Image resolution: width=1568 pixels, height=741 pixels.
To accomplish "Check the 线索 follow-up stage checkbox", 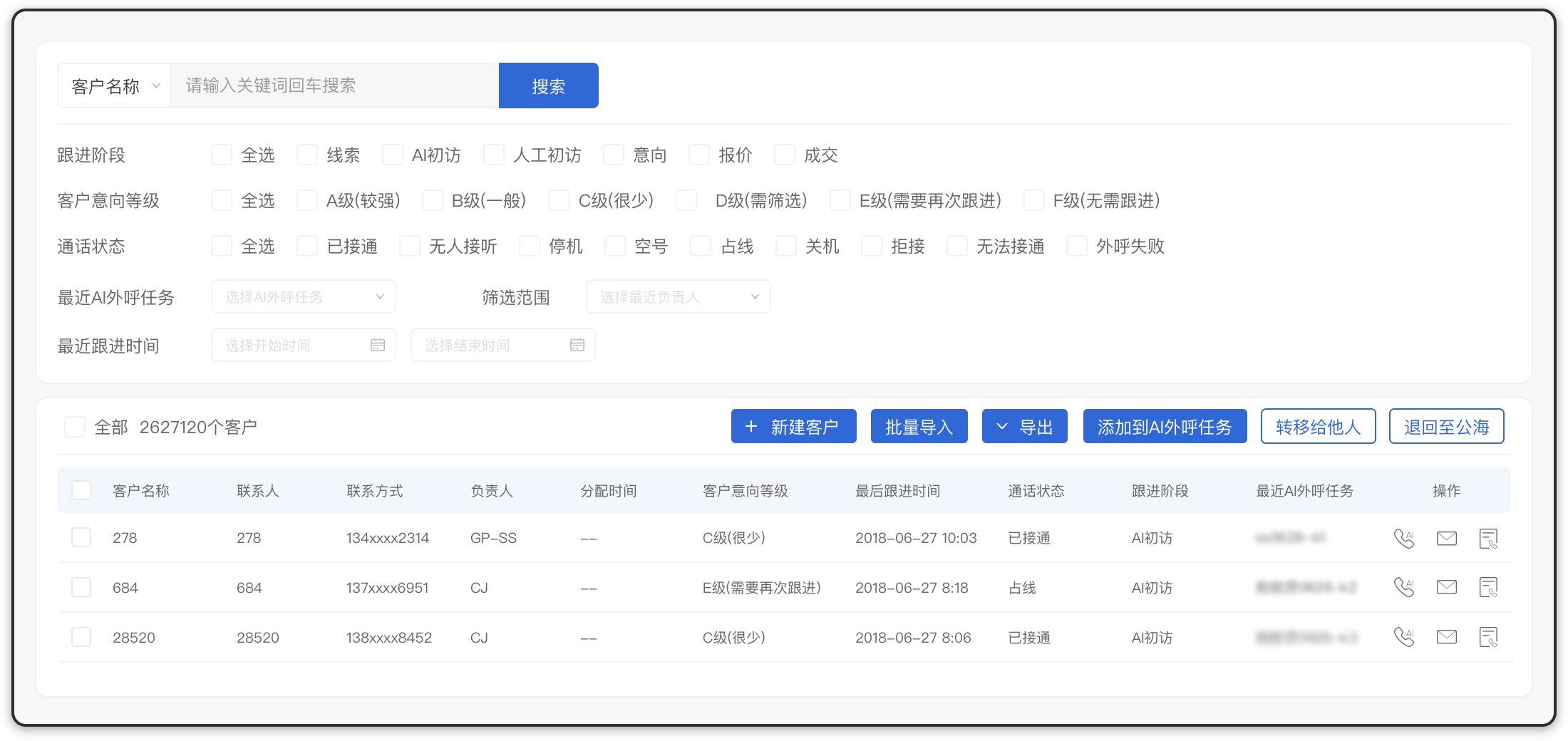I will pyautogui.click(x=307, y=155).
